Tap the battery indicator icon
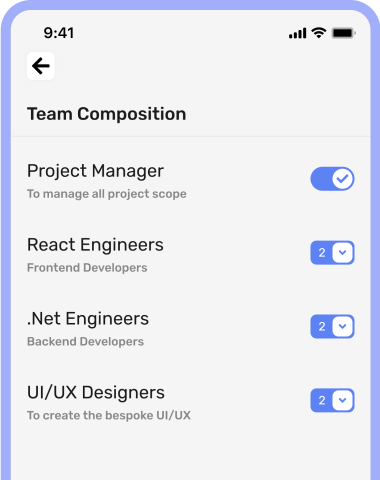Image resolution: width=380 pixels, height=480 pixels. click(x=344, y=33)
